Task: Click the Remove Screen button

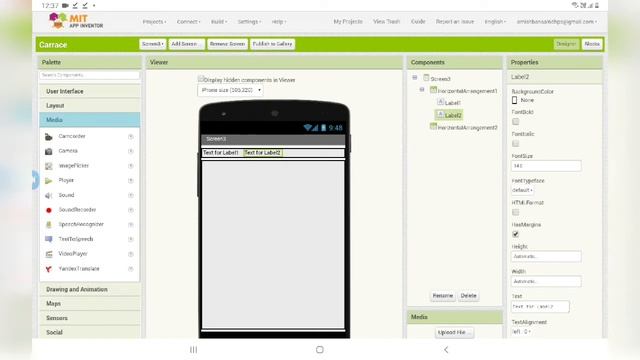Action: click(227, 44)
